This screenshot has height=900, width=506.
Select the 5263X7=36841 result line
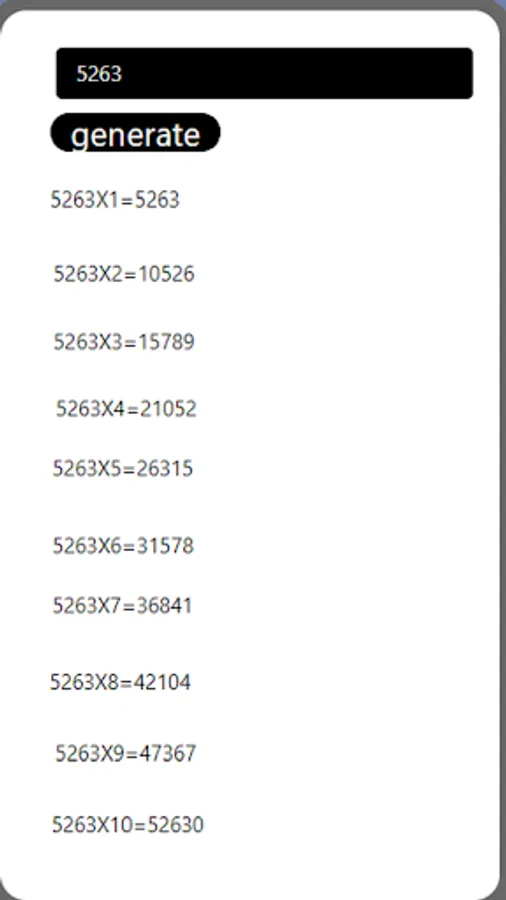point(123,606)
